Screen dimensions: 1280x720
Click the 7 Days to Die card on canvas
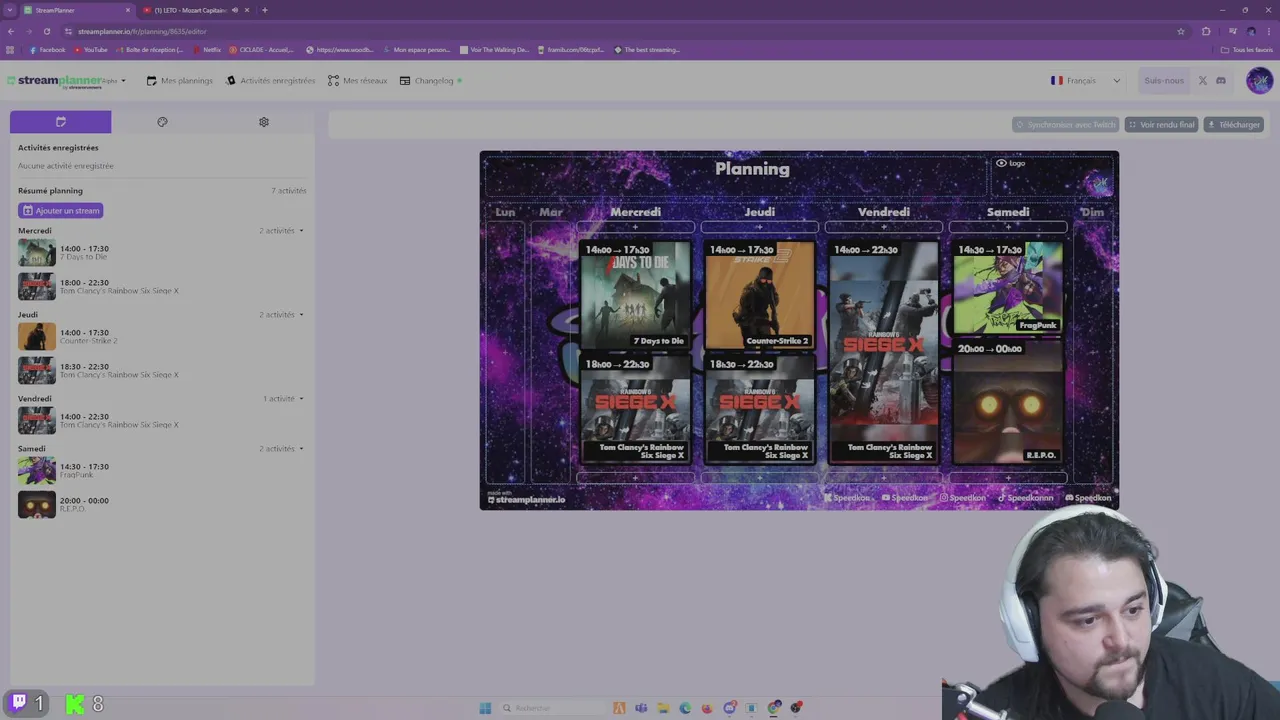[x=635, y=295]
